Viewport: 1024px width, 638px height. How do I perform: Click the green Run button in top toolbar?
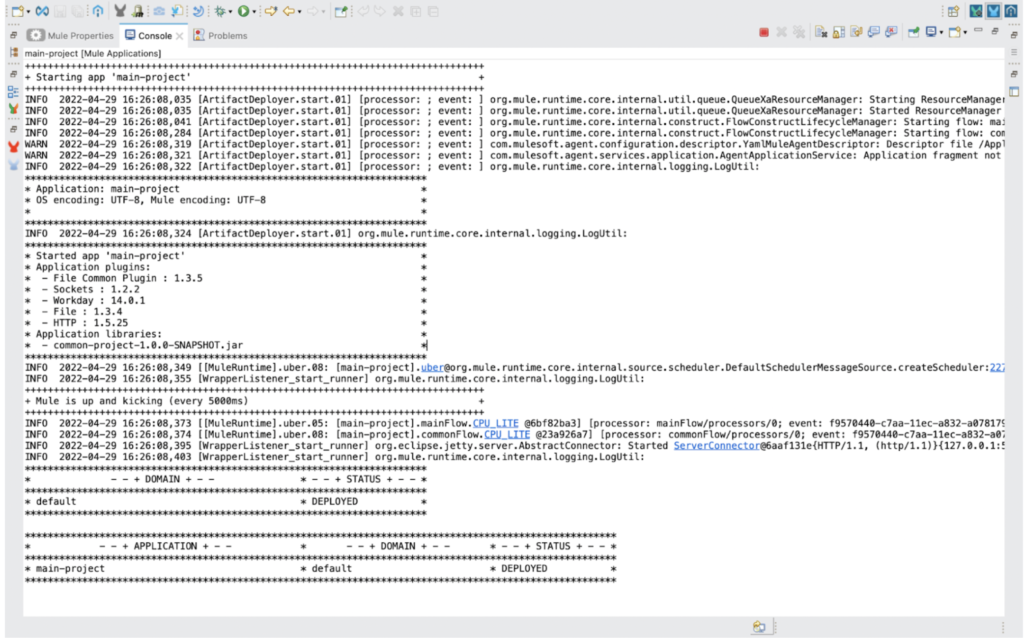(x=243, y=11)
